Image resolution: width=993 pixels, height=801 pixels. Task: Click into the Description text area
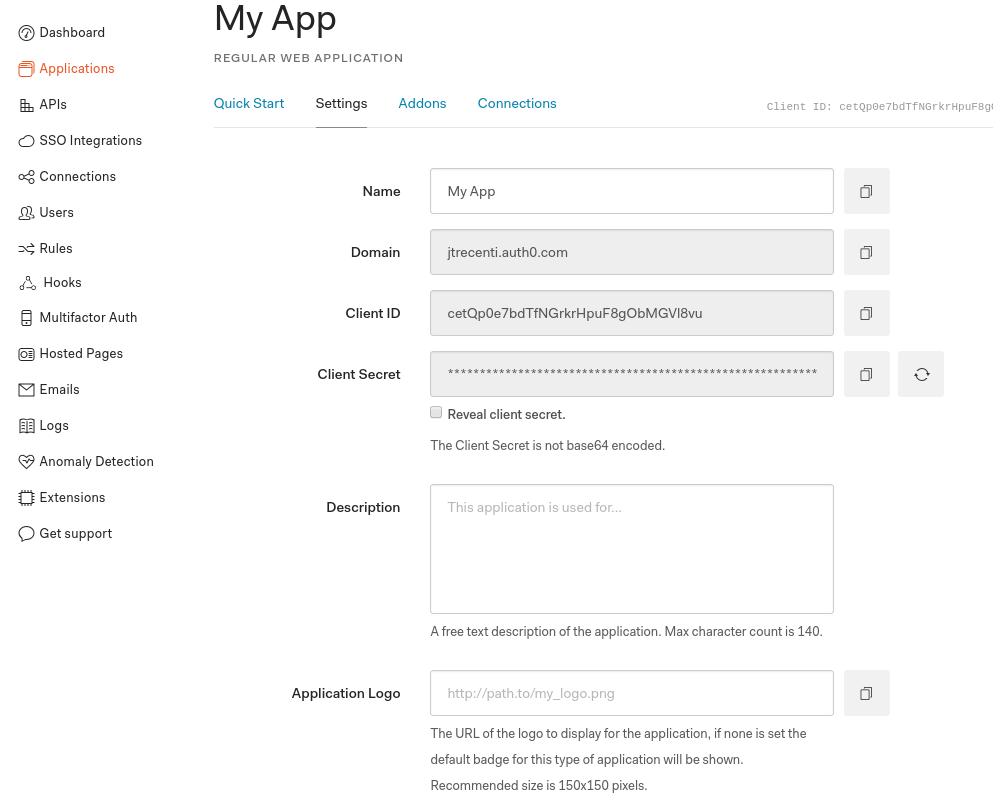point(631,549)
